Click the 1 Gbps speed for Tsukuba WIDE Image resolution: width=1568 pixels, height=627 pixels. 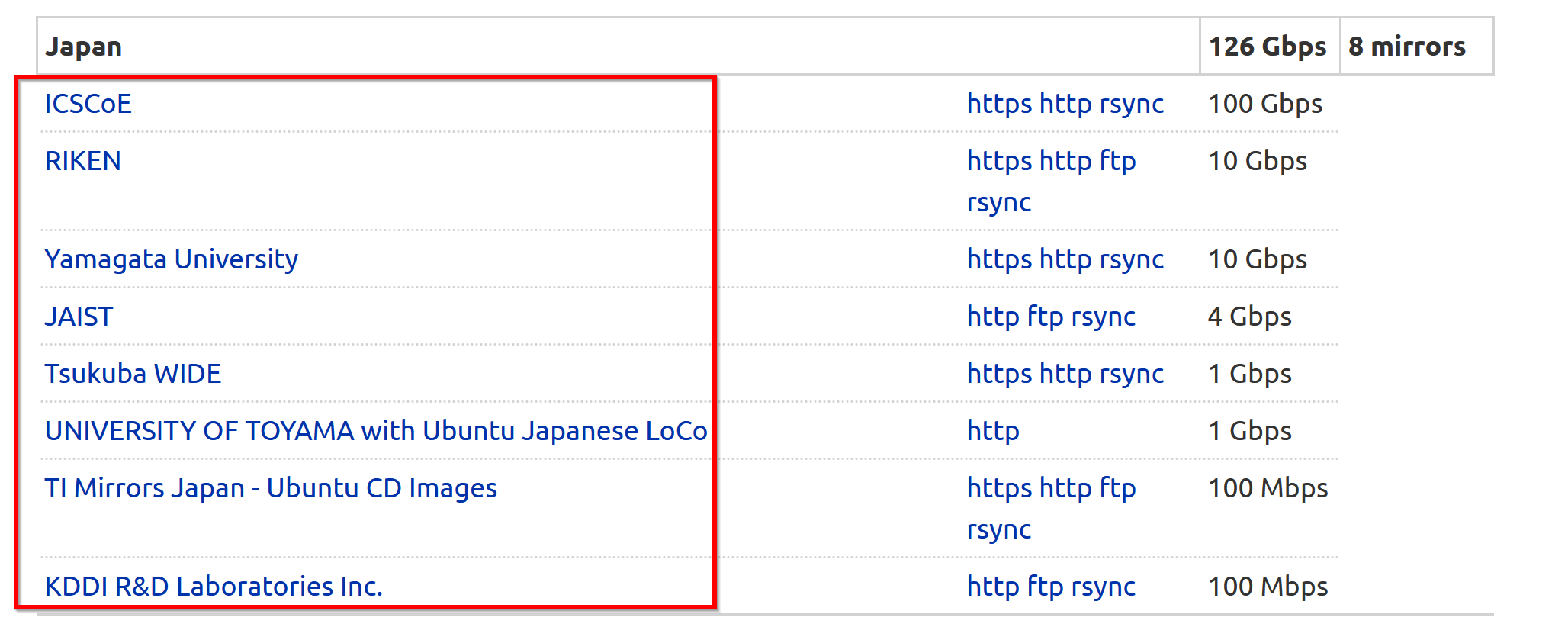1250,374
